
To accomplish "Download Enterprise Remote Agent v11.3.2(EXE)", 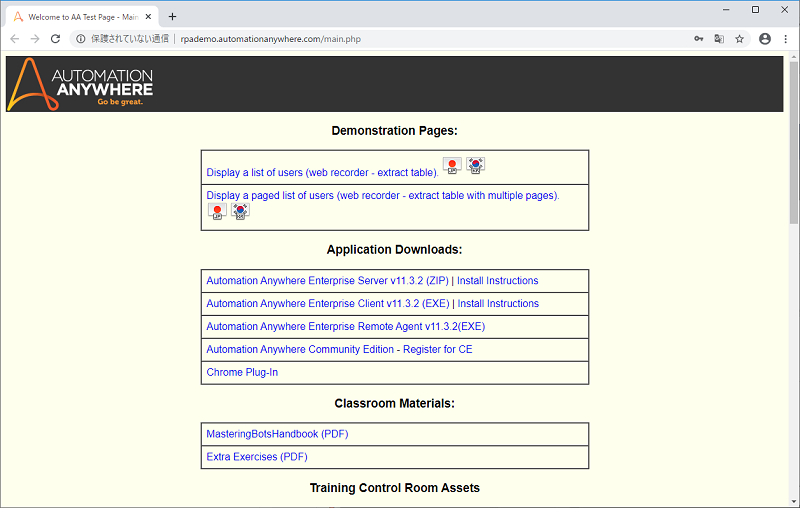I will [x=345, y=326].
